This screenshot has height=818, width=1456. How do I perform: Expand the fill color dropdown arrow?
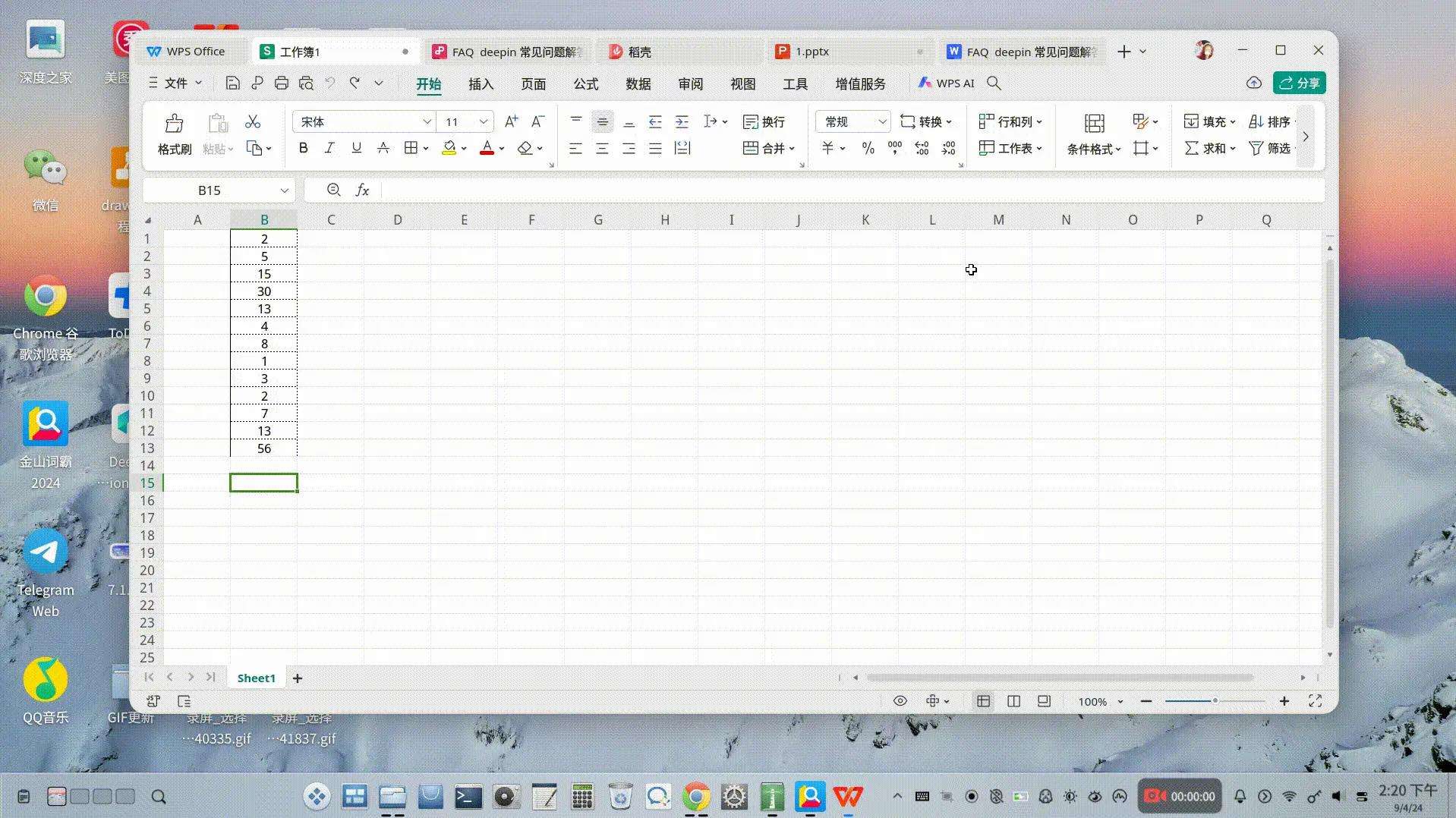coord(463,148)
